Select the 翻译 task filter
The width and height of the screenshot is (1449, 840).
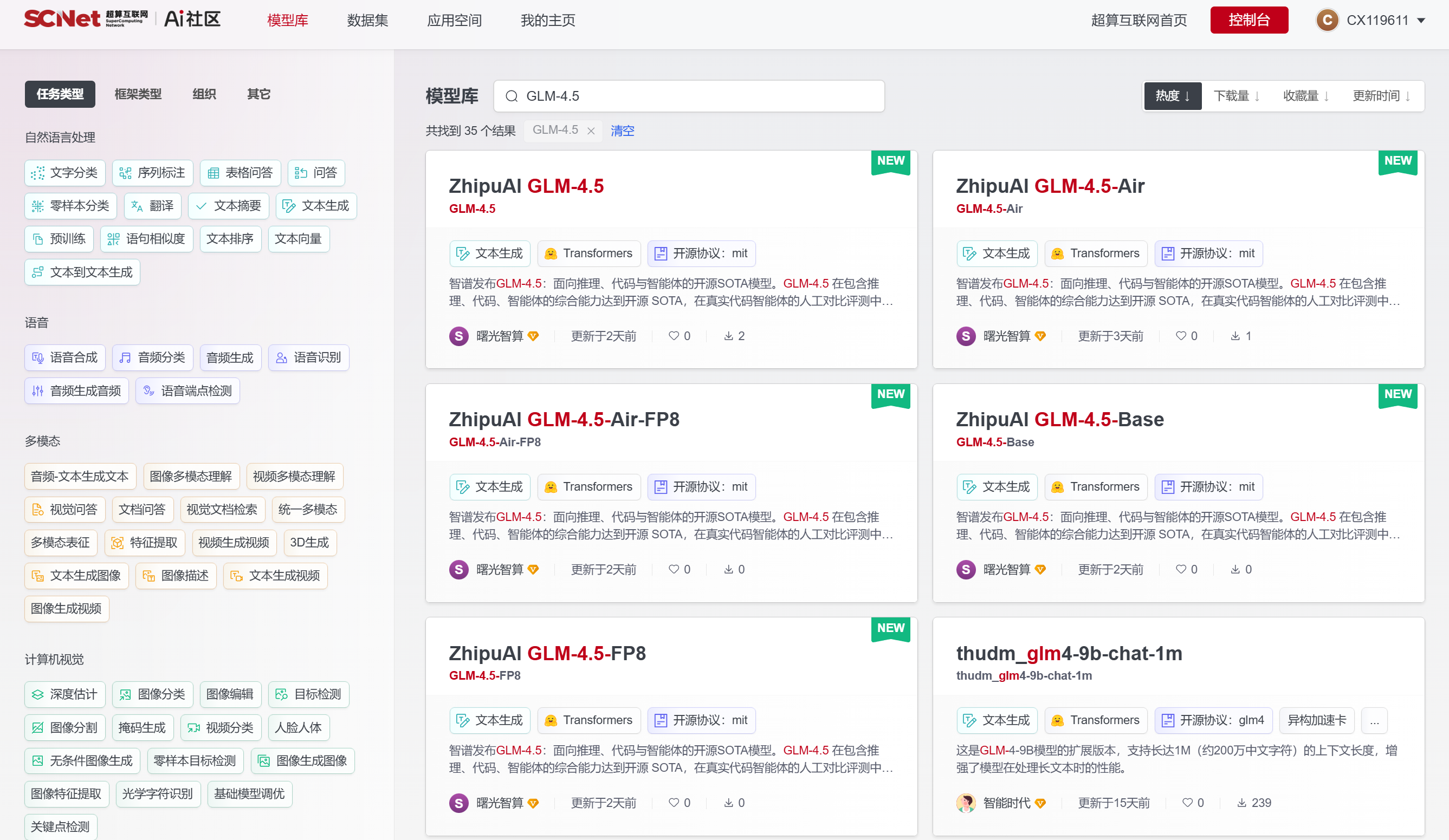tap(152, 206)
